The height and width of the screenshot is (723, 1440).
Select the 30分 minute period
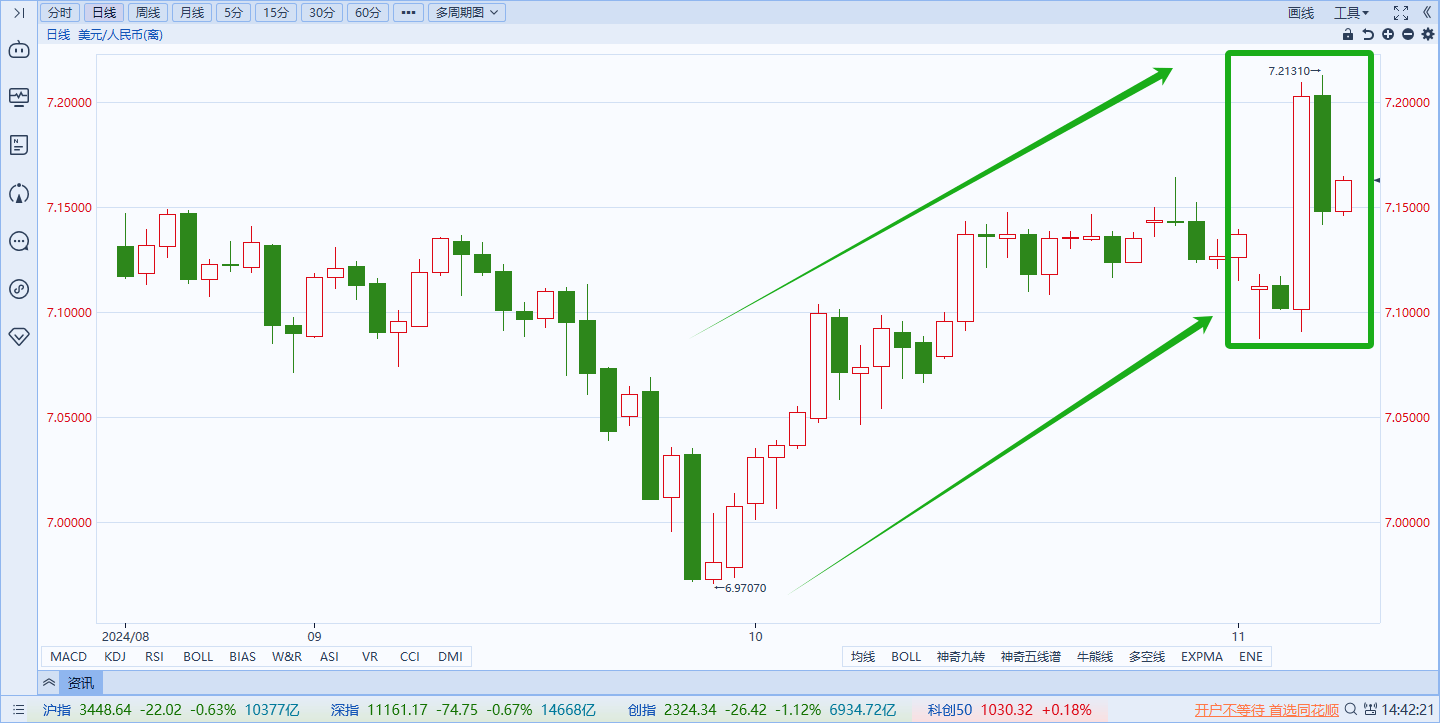[321, 13]
